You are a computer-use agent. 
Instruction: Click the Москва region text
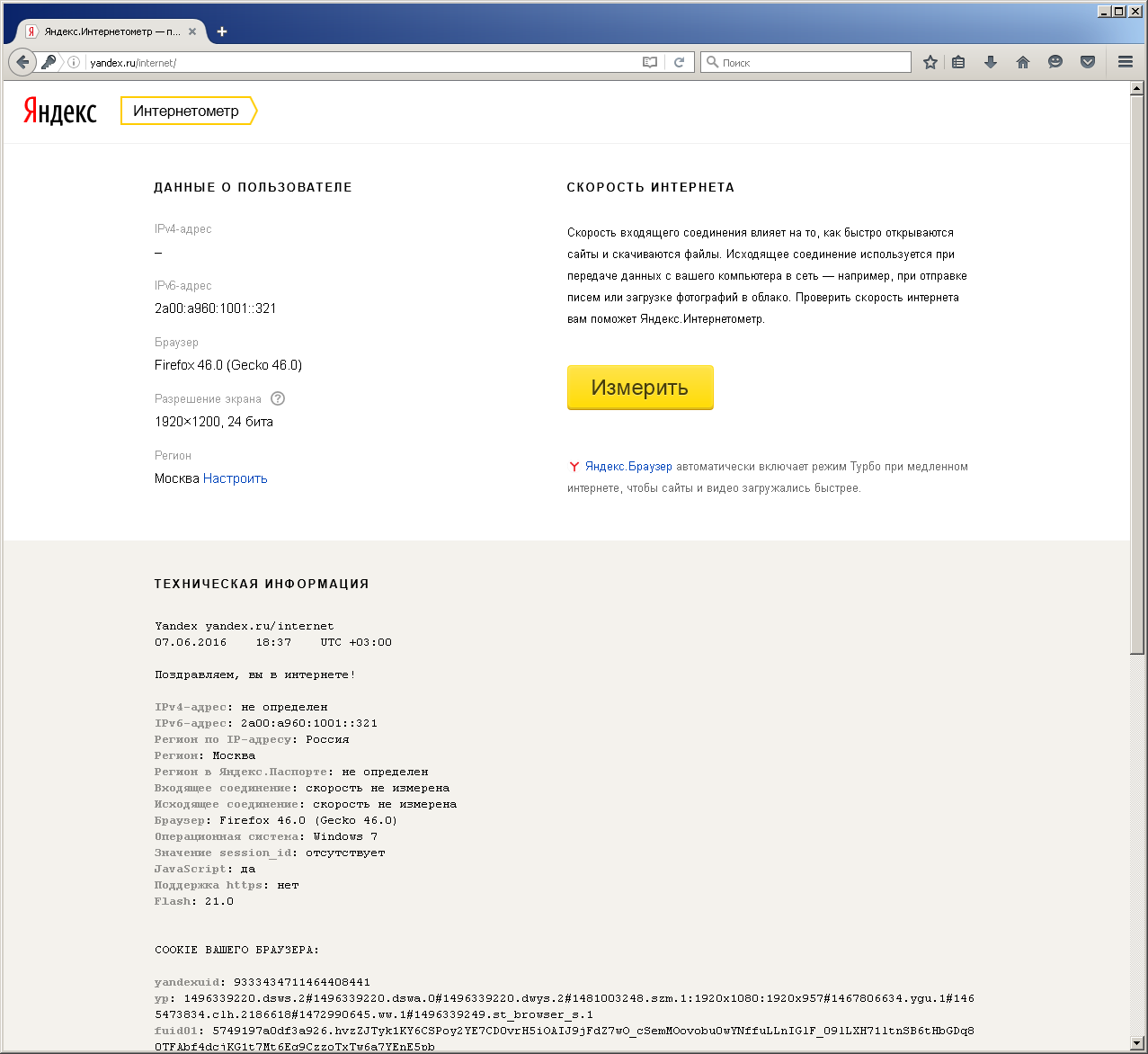point(176,478)
